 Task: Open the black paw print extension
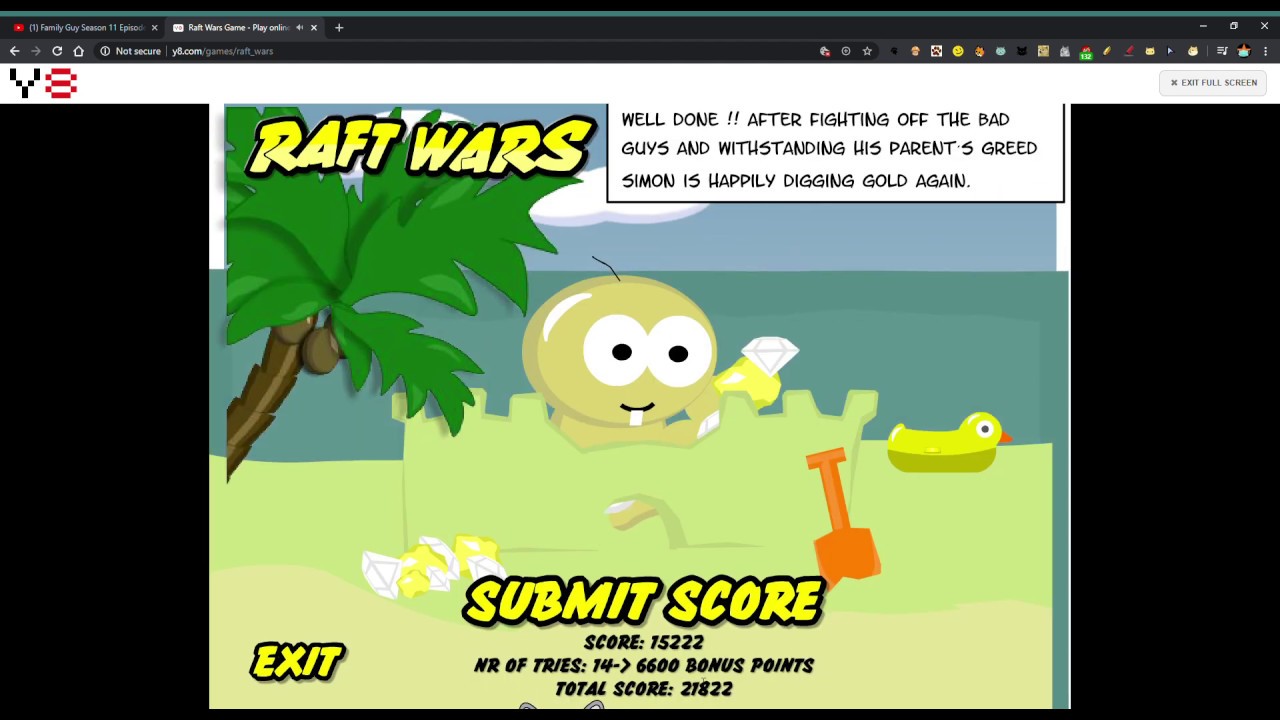pos(894,51)
